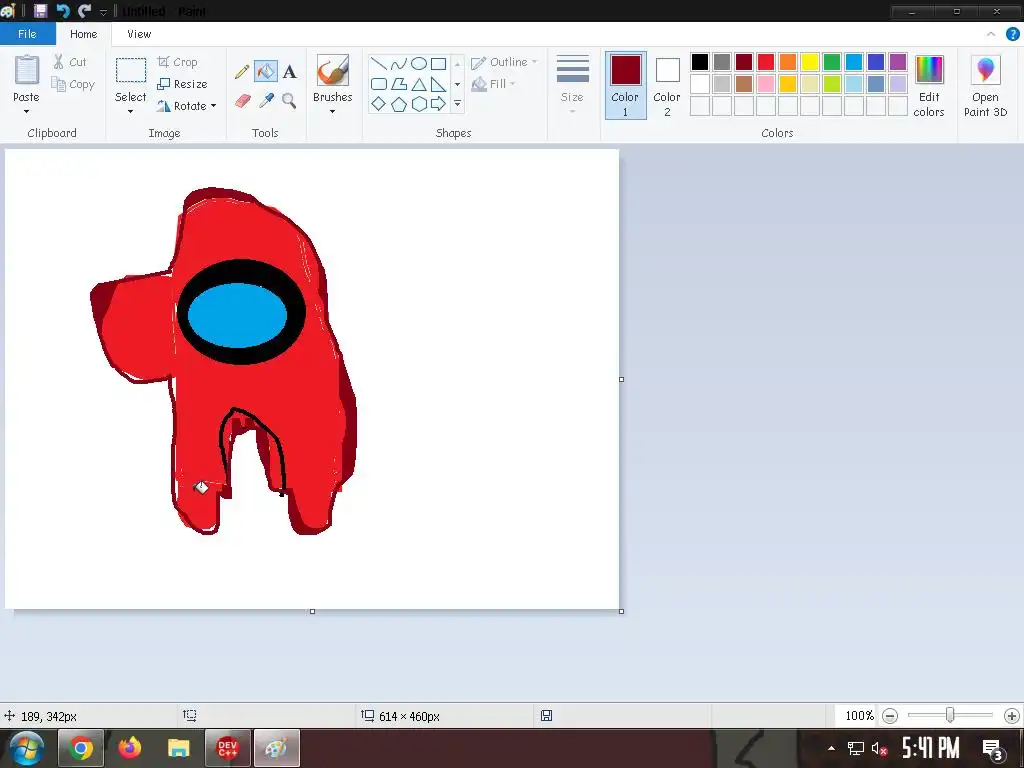Screen dimensions: 1024x768
Task: Pick the purple color swatch
Action: click(898, 62)
